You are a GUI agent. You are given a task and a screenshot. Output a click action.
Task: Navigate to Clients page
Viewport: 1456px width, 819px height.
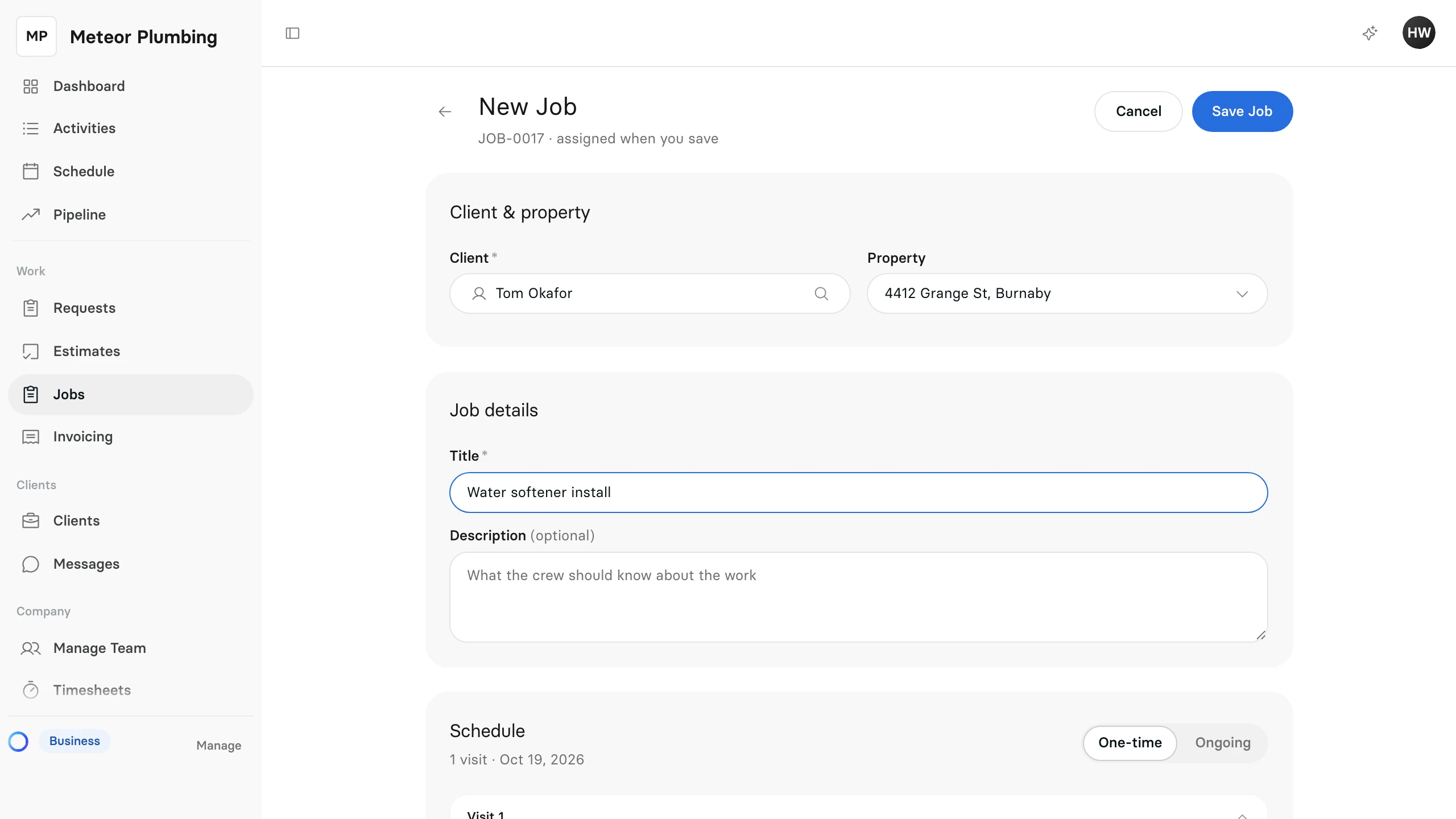click(x=131, y=521)
